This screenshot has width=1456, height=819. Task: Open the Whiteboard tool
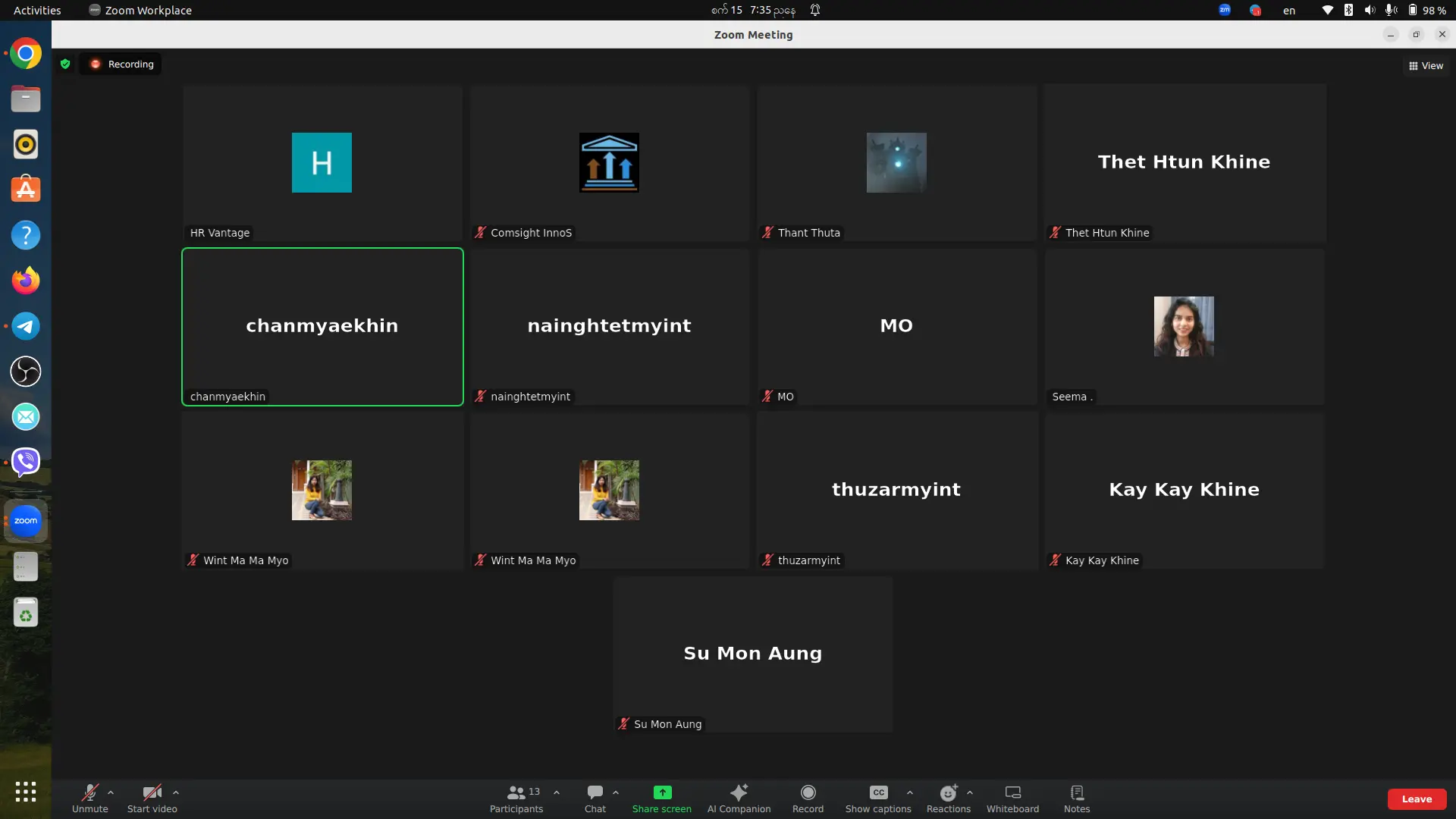(x=1012, y=793)
